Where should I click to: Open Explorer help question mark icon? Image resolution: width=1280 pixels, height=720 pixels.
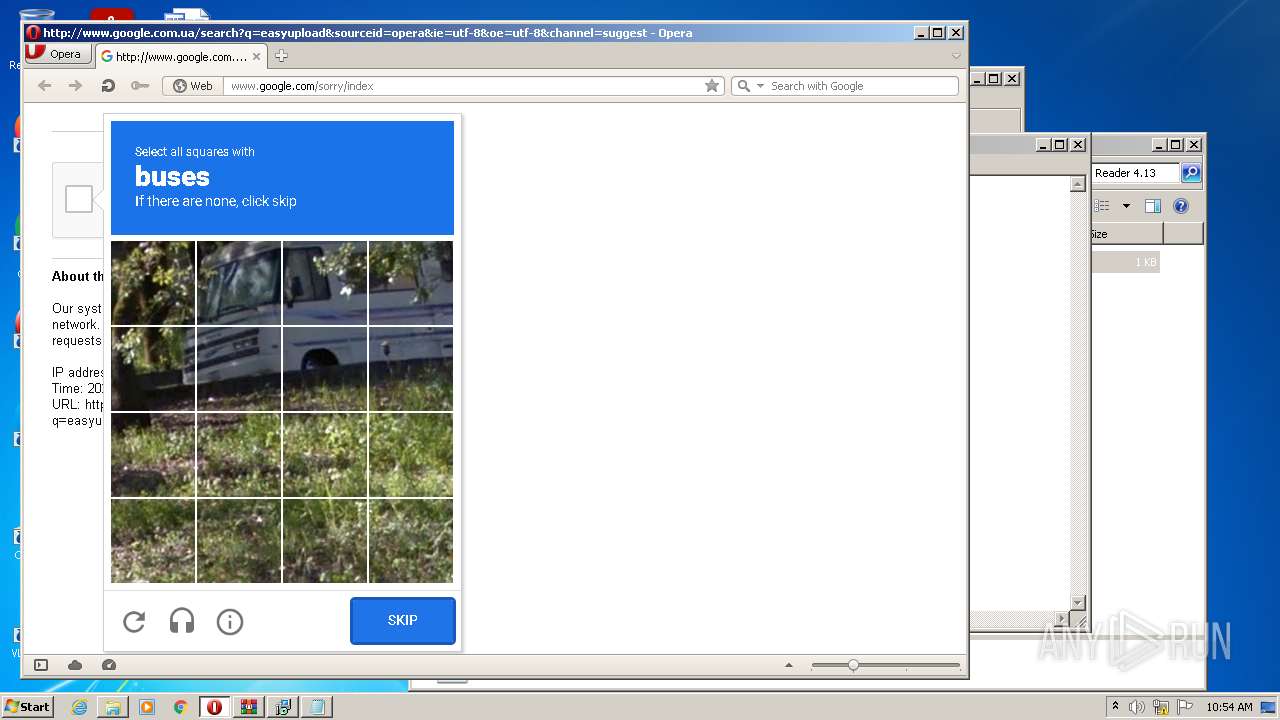coord(1181,206)
